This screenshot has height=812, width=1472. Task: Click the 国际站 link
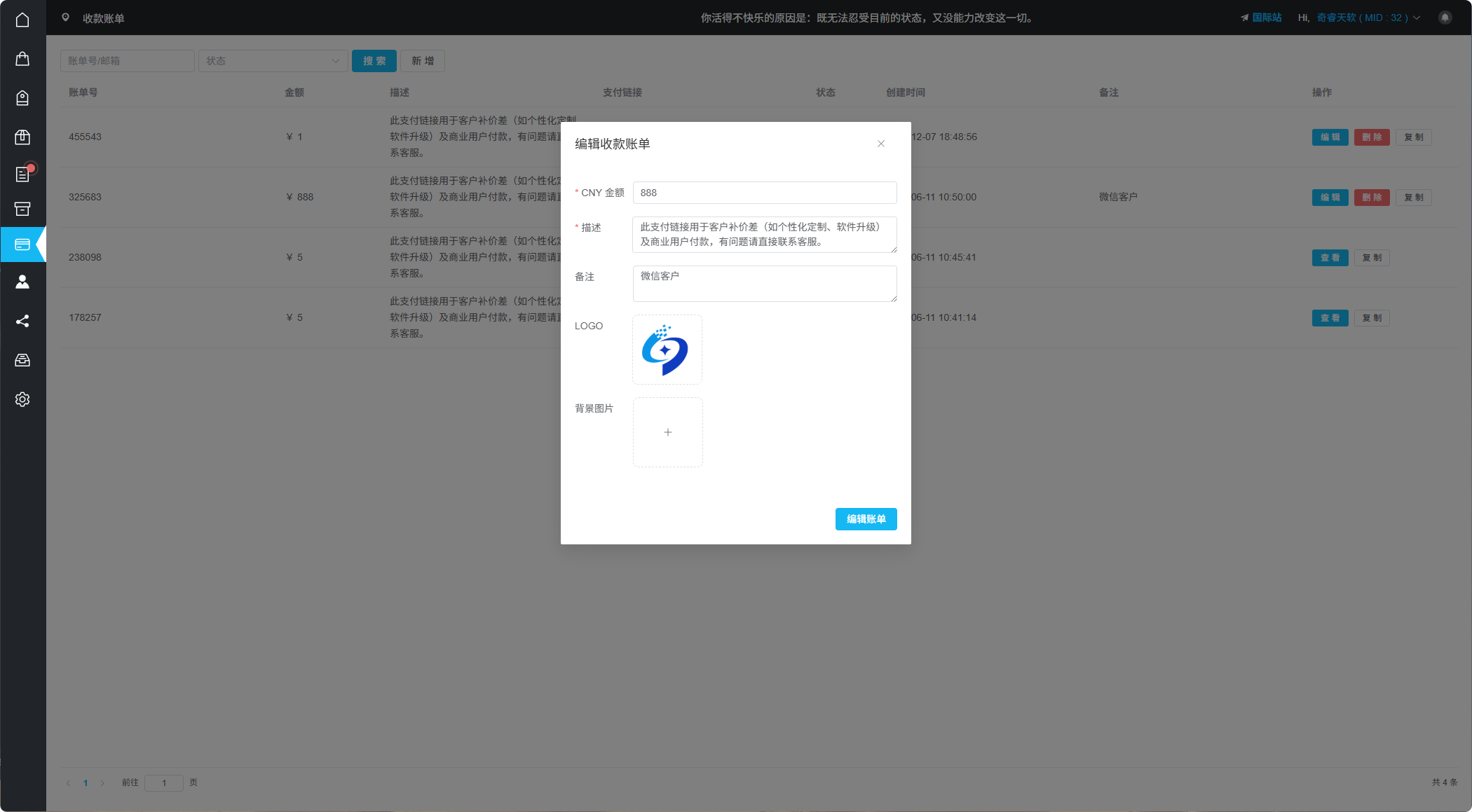tap(1266, 18)
